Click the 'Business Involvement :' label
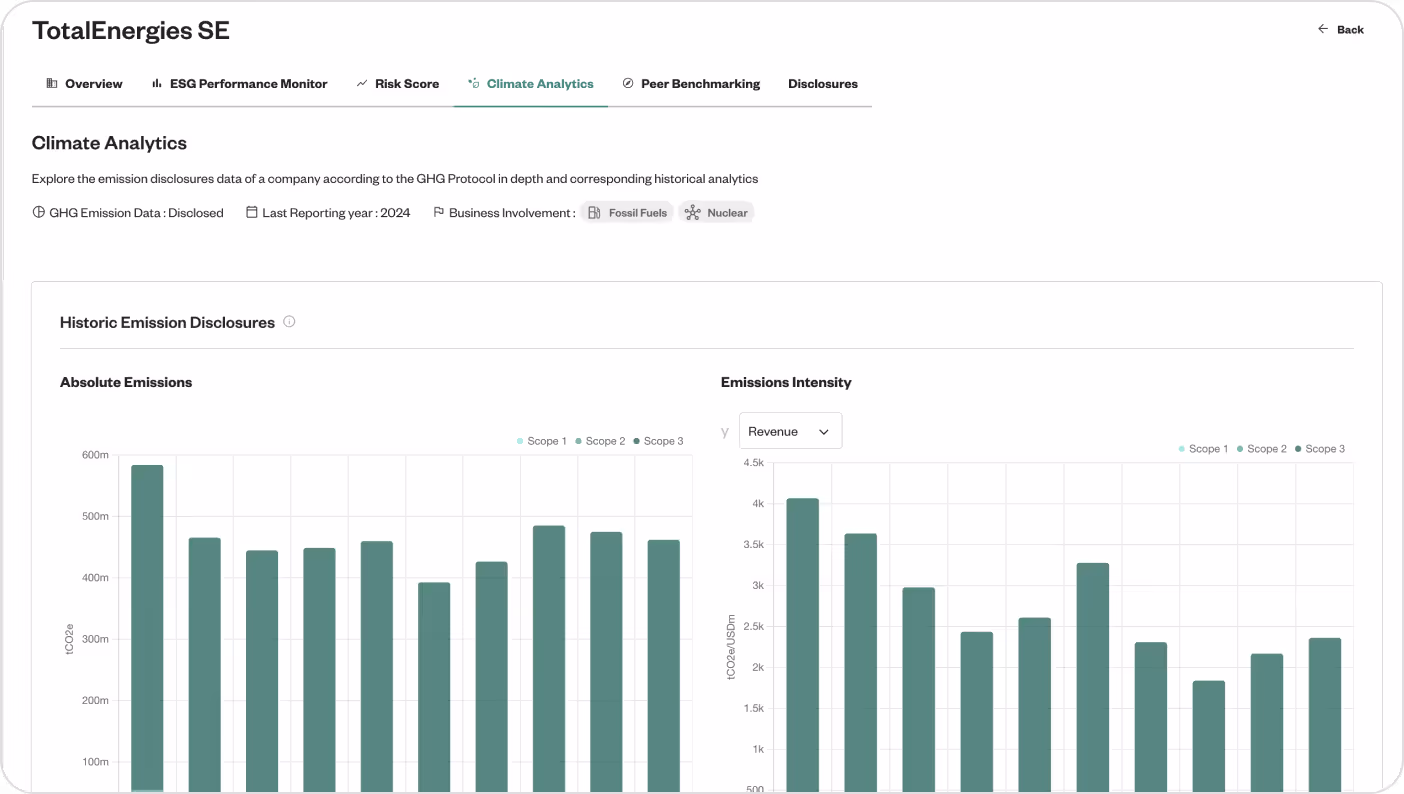This screenshot has height=794, width=1404. (x=512, y=212)
